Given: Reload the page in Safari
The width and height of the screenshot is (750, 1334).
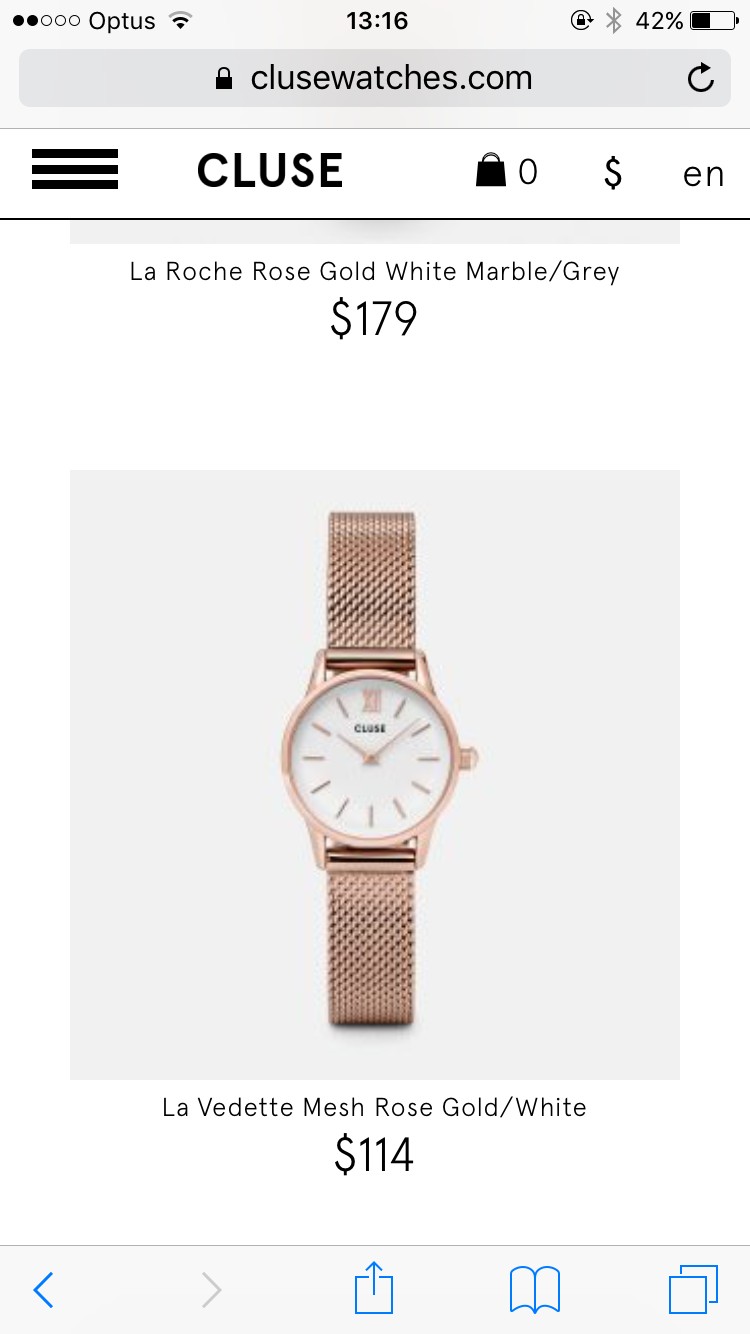Looking at the screenshot, I should click(x=701, y=78).
